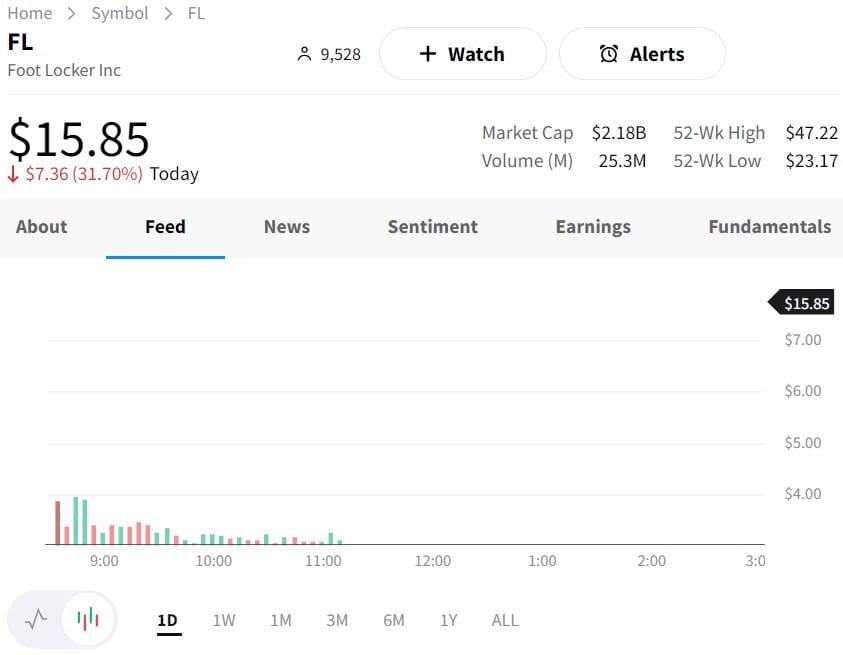Image resolution: width=843 pixels, height=655 pixels.
Task: Open Alerts for Foot Locker
Action: click(x=641, y=54)
